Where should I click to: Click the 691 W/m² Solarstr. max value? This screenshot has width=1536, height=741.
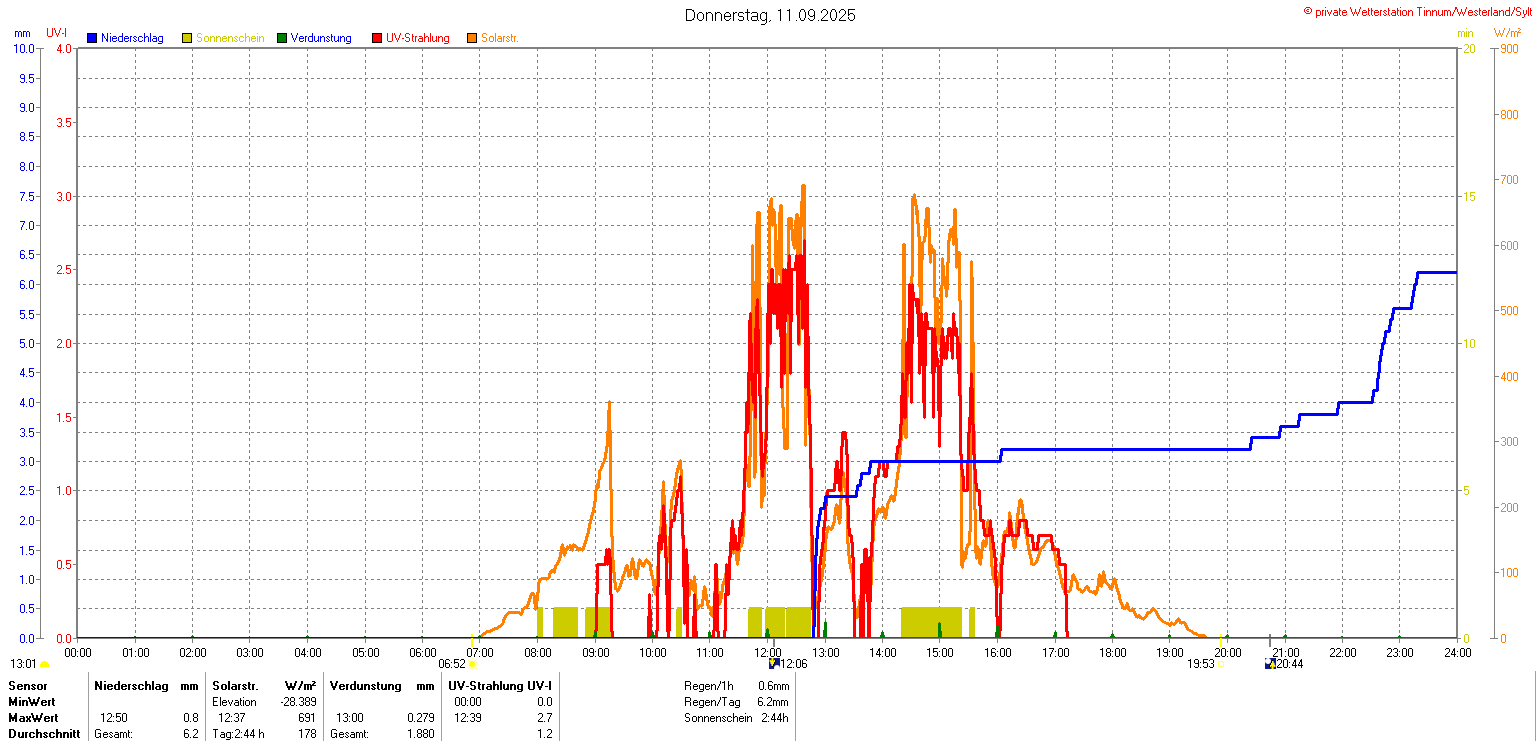point(307,718)
